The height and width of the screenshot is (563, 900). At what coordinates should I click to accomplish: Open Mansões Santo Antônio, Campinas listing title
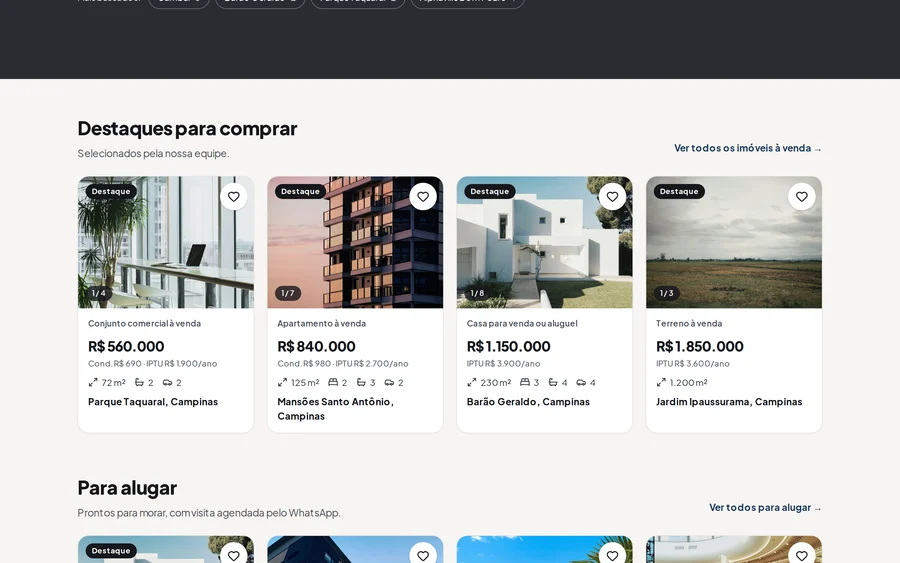tap(335, 409)
